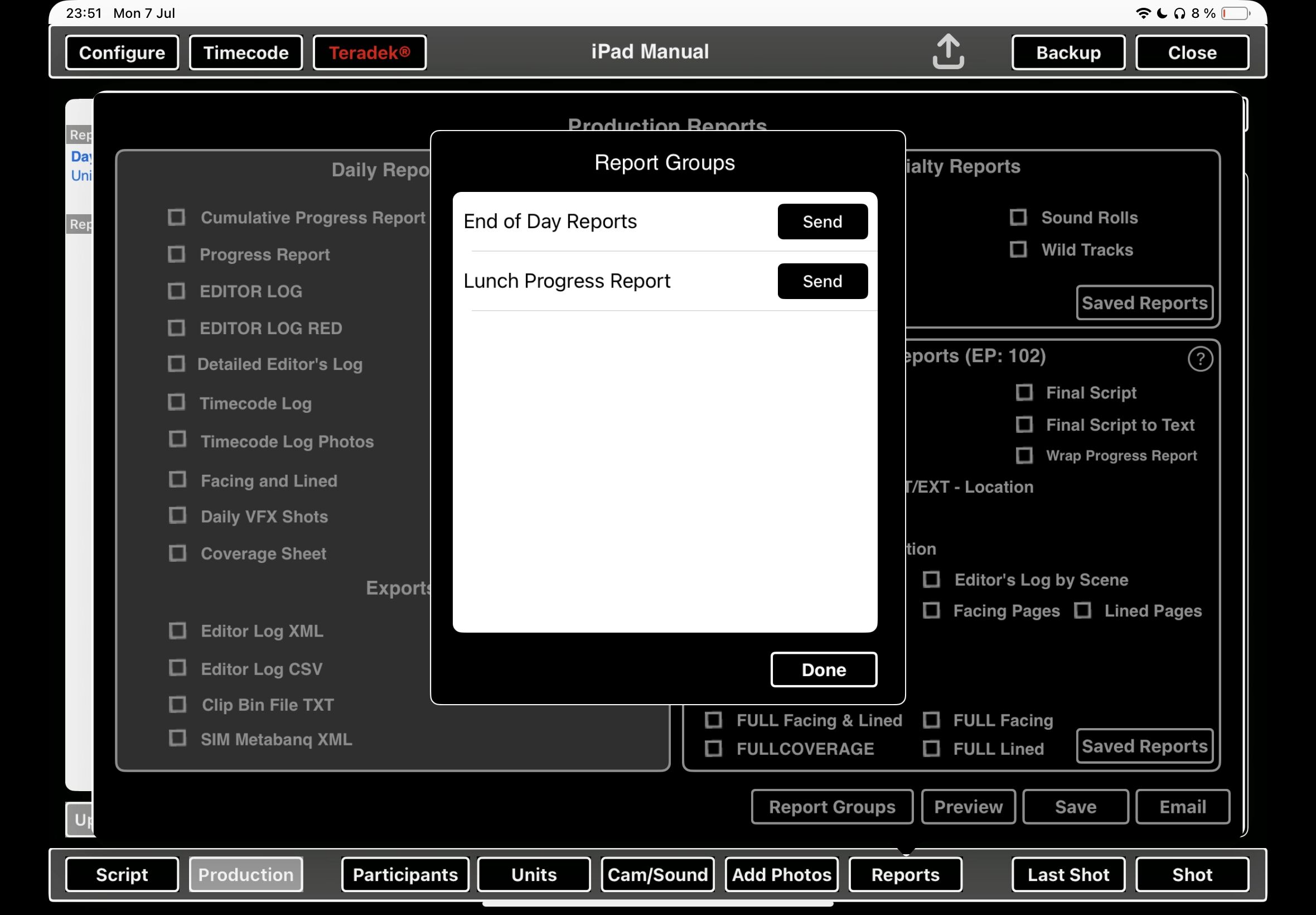Toggle the Editor Log XML export checkbox
1316x915 pixels.
coord(178,630)
